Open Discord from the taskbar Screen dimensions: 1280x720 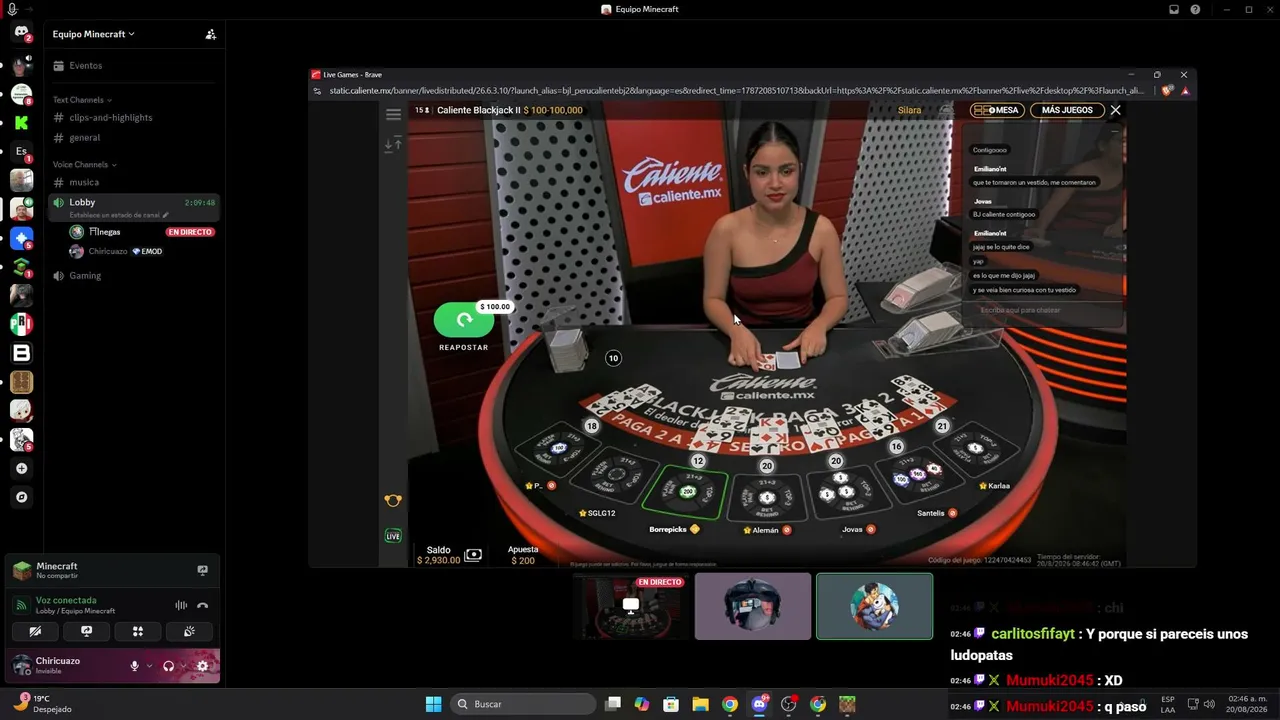coord(759,704)
